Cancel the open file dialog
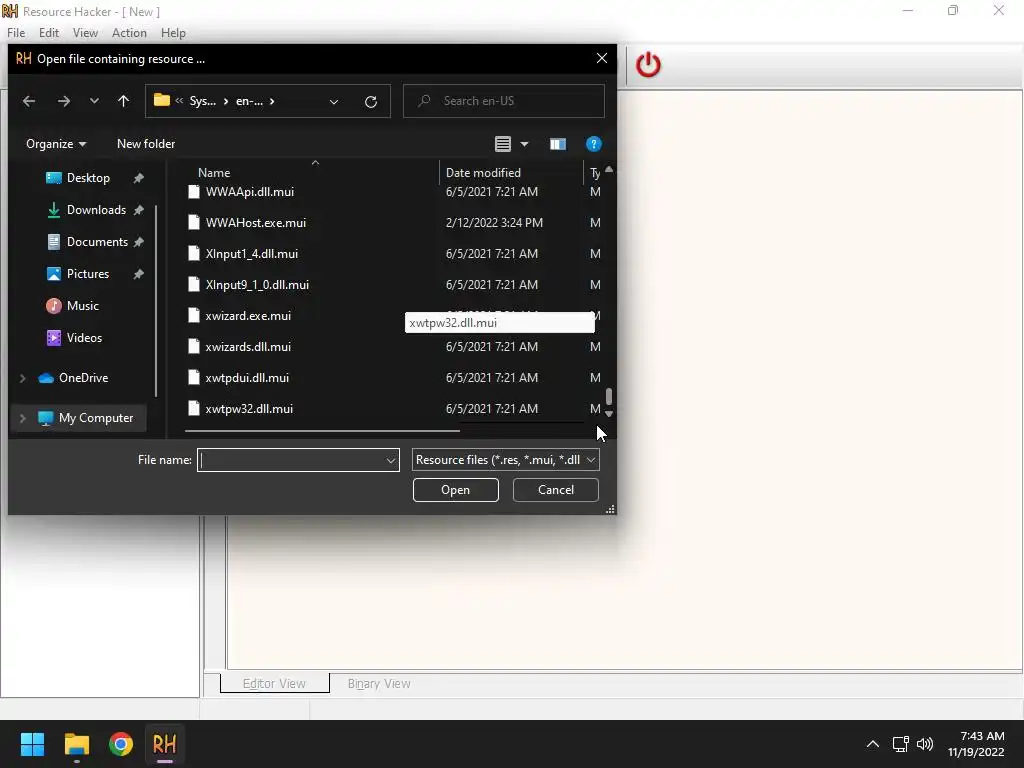This screenshot has height=768, width=1024. coord(556,490)
